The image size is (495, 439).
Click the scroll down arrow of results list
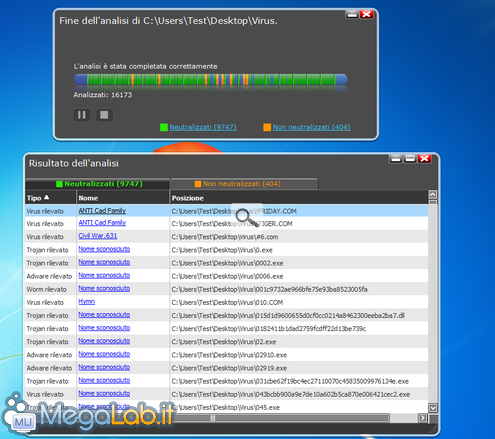coord(433,408)
